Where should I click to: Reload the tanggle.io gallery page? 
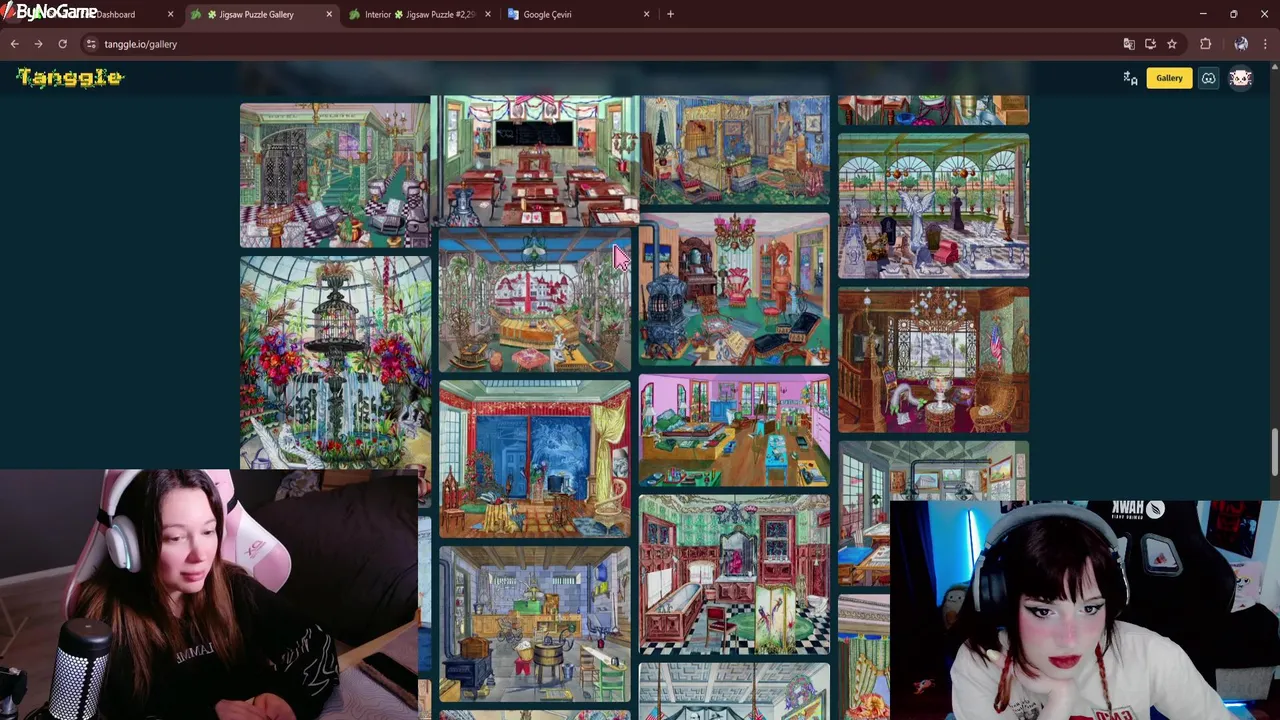62,44
